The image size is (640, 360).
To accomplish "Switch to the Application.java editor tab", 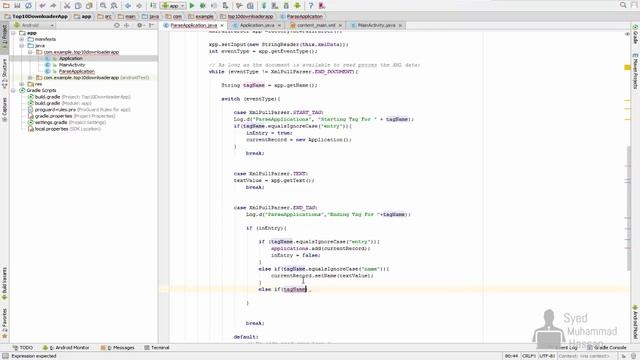I will pyautogui.click(x=257, y=25).
